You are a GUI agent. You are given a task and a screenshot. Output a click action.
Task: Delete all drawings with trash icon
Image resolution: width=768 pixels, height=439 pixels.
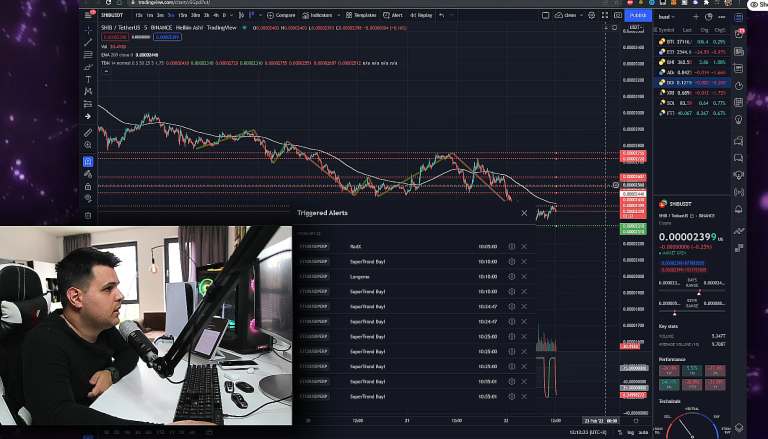(x=88, y=213)
